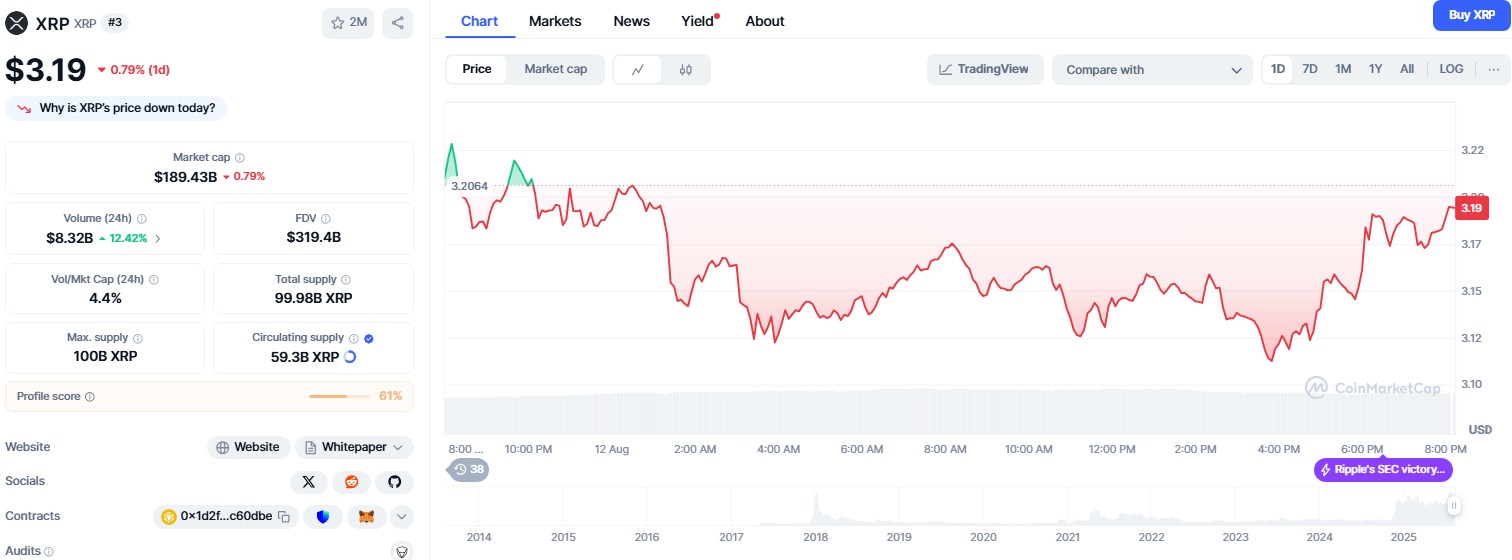Copy the 0x1d2f...c60dbe contract address

click(284, 517)
